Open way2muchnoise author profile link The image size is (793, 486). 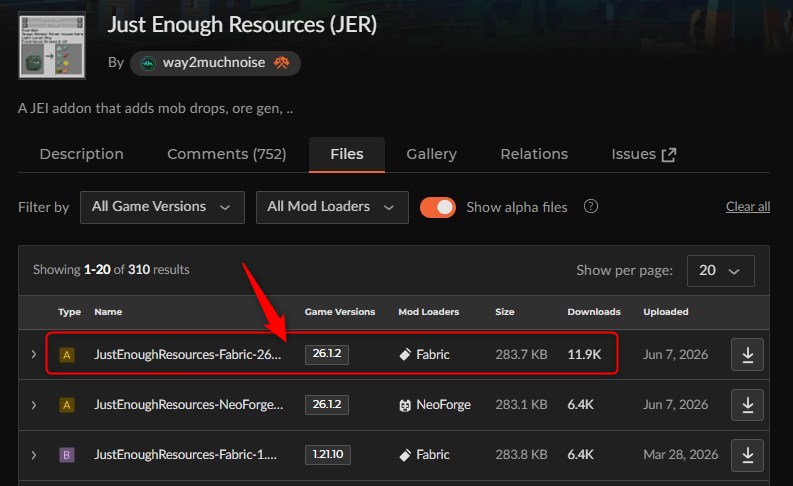[214, 63]
